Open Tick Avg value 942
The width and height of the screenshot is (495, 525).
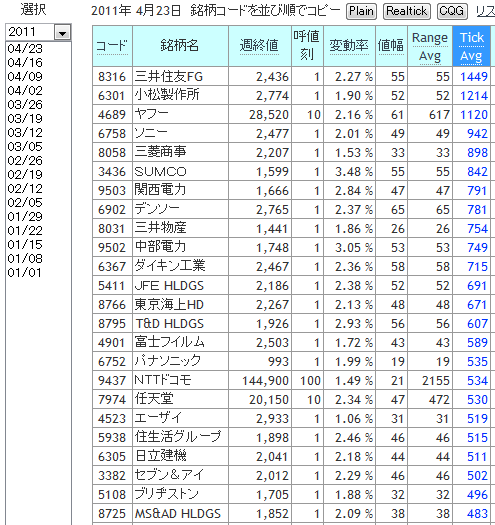point(477,134)
